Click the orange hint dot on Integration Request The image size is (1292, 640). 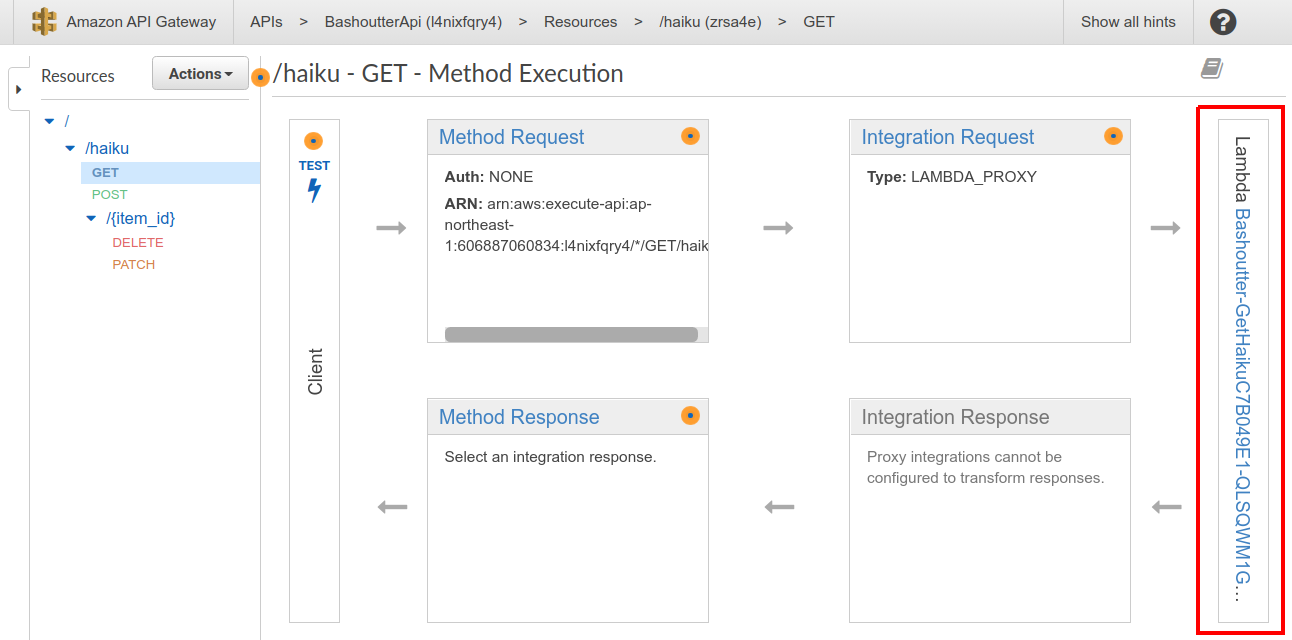1113,136
